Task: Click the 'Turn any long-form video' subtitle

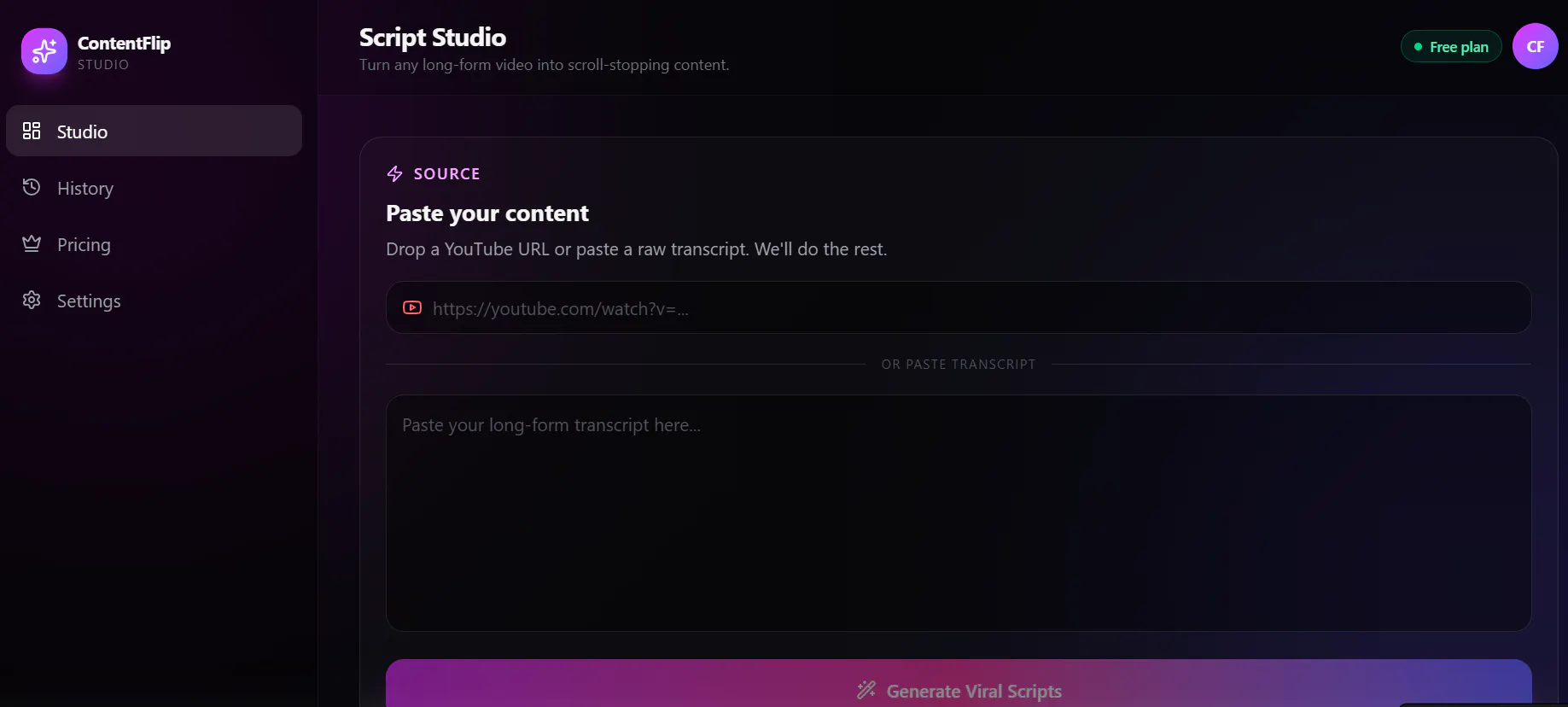Action: click(545, 65)
